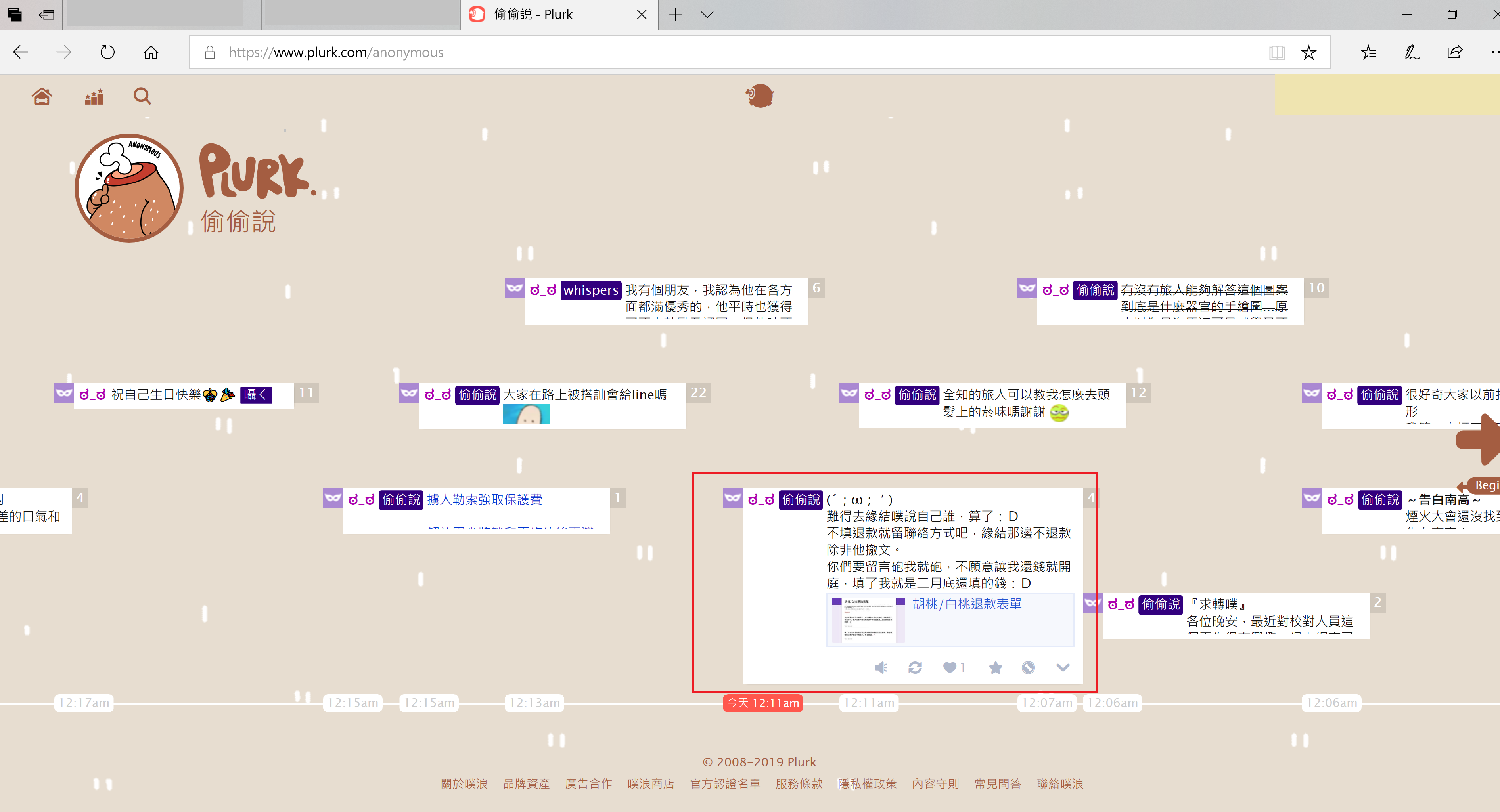Show tab previews with the chevron beside new tab
This screenshot has height=812, width=1500.
(707, 15)
